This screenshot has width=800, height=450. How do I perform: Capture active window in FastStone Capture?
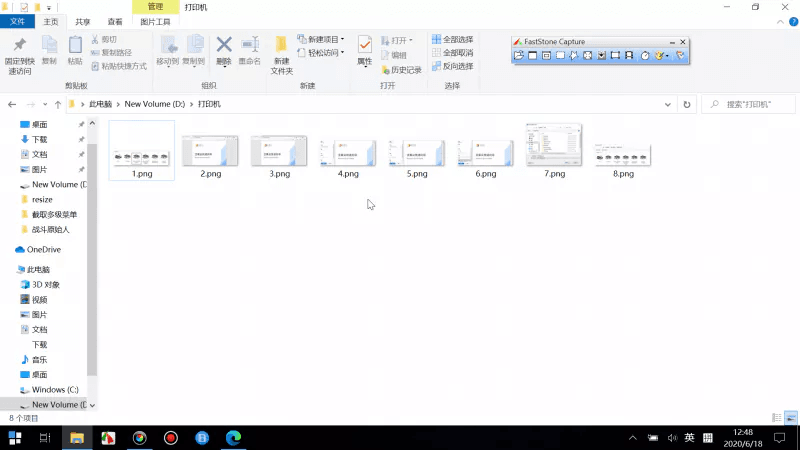click(x=533, y=55)
